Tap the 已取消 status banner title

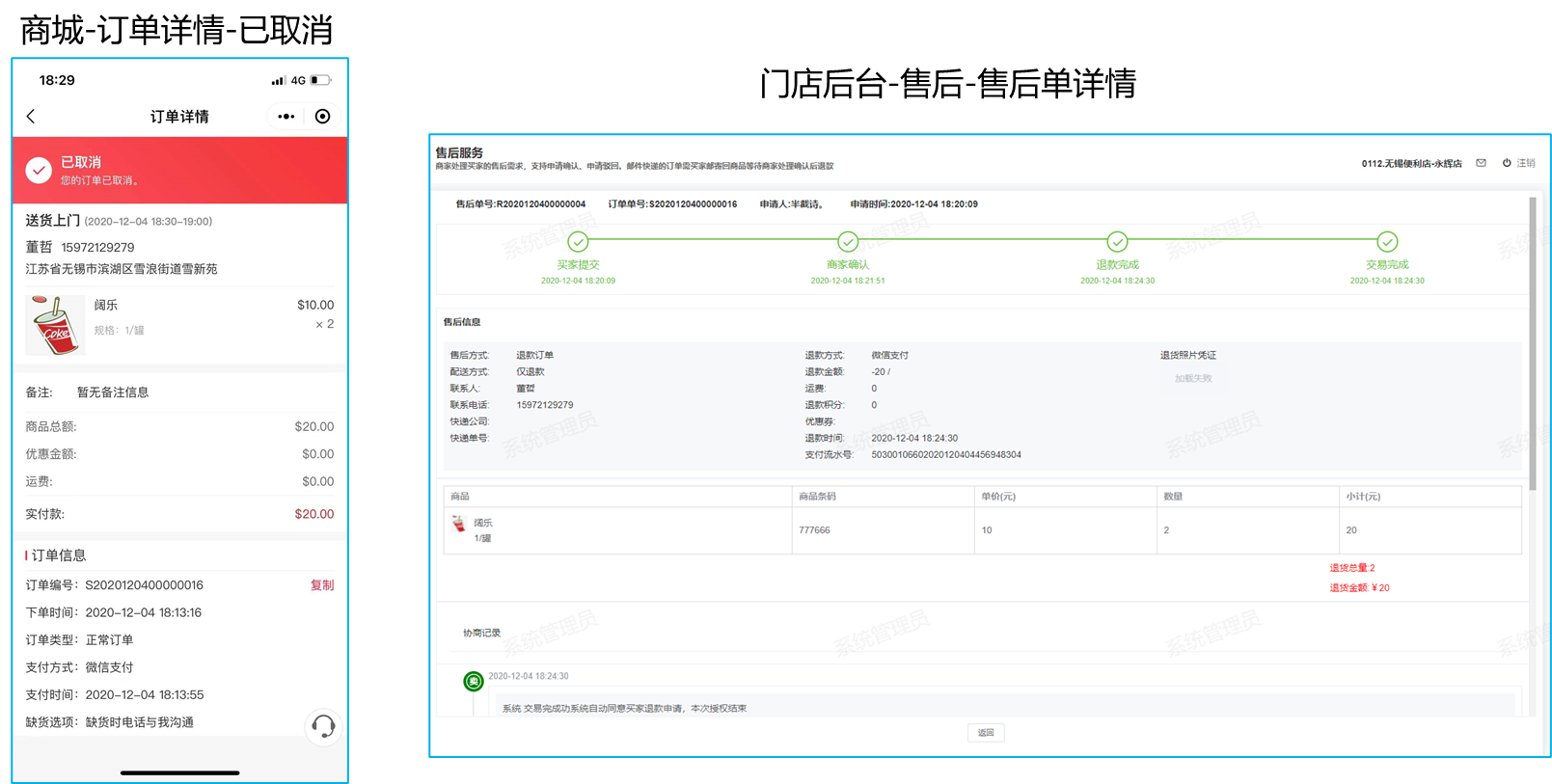pyautogui.click(x=81, y=162)
